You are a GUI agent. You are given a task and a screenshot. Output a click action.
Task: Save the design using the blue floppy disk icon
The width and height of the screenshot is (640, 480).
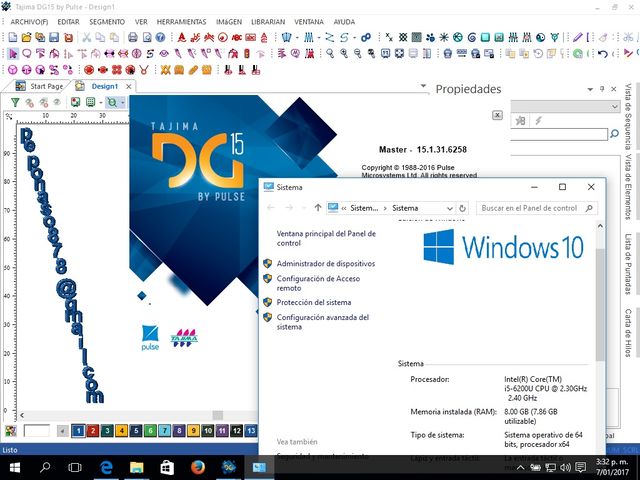[54, 38]
